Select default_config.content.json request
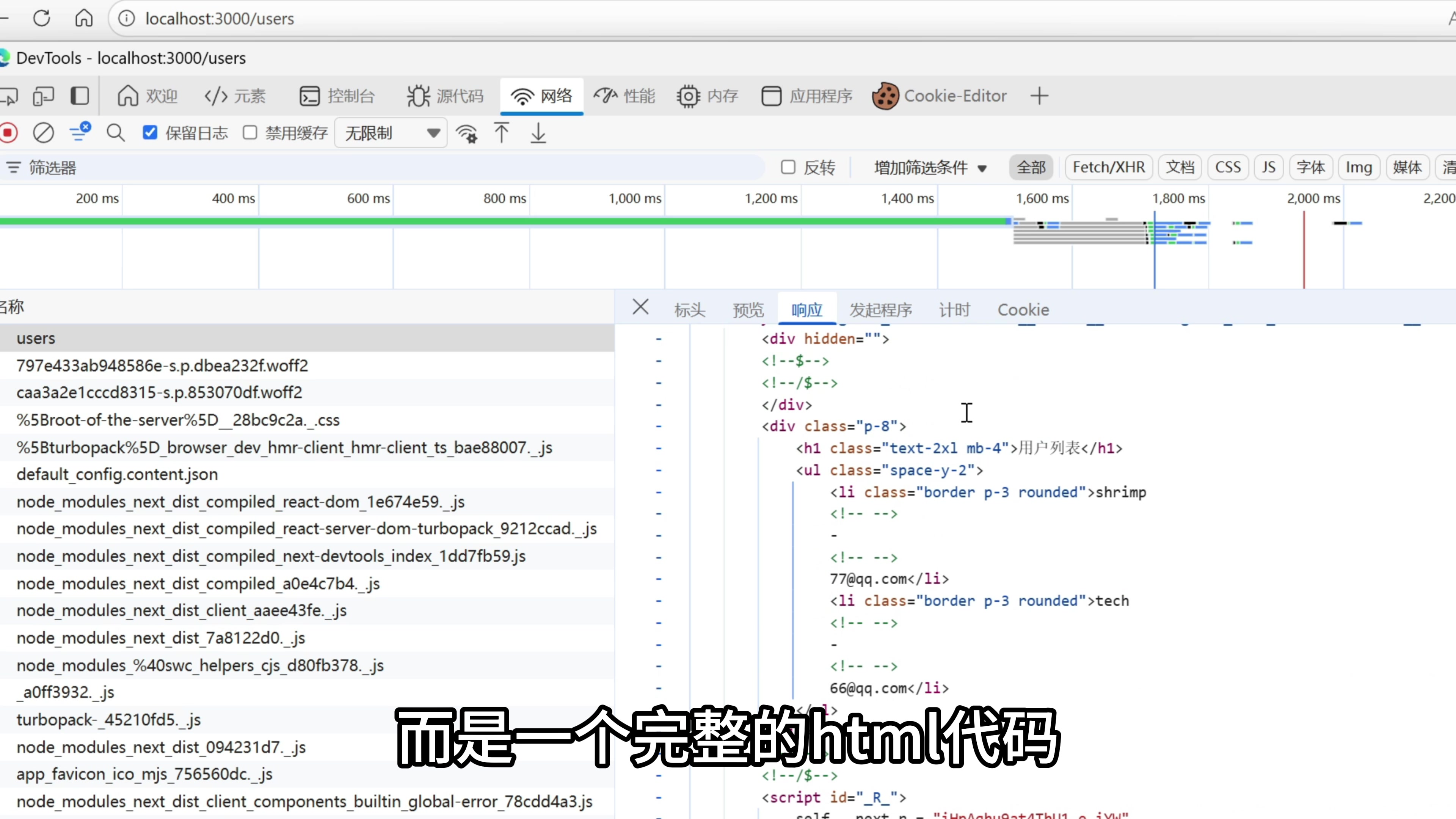This screenshot has height=819, width=1456. pyautogui.click(x=117, y=474)
